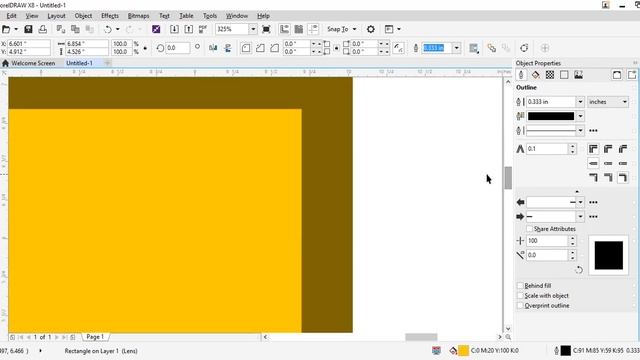Open line style dropdown in Outline panel
The image size is (640, 360).
580,131
